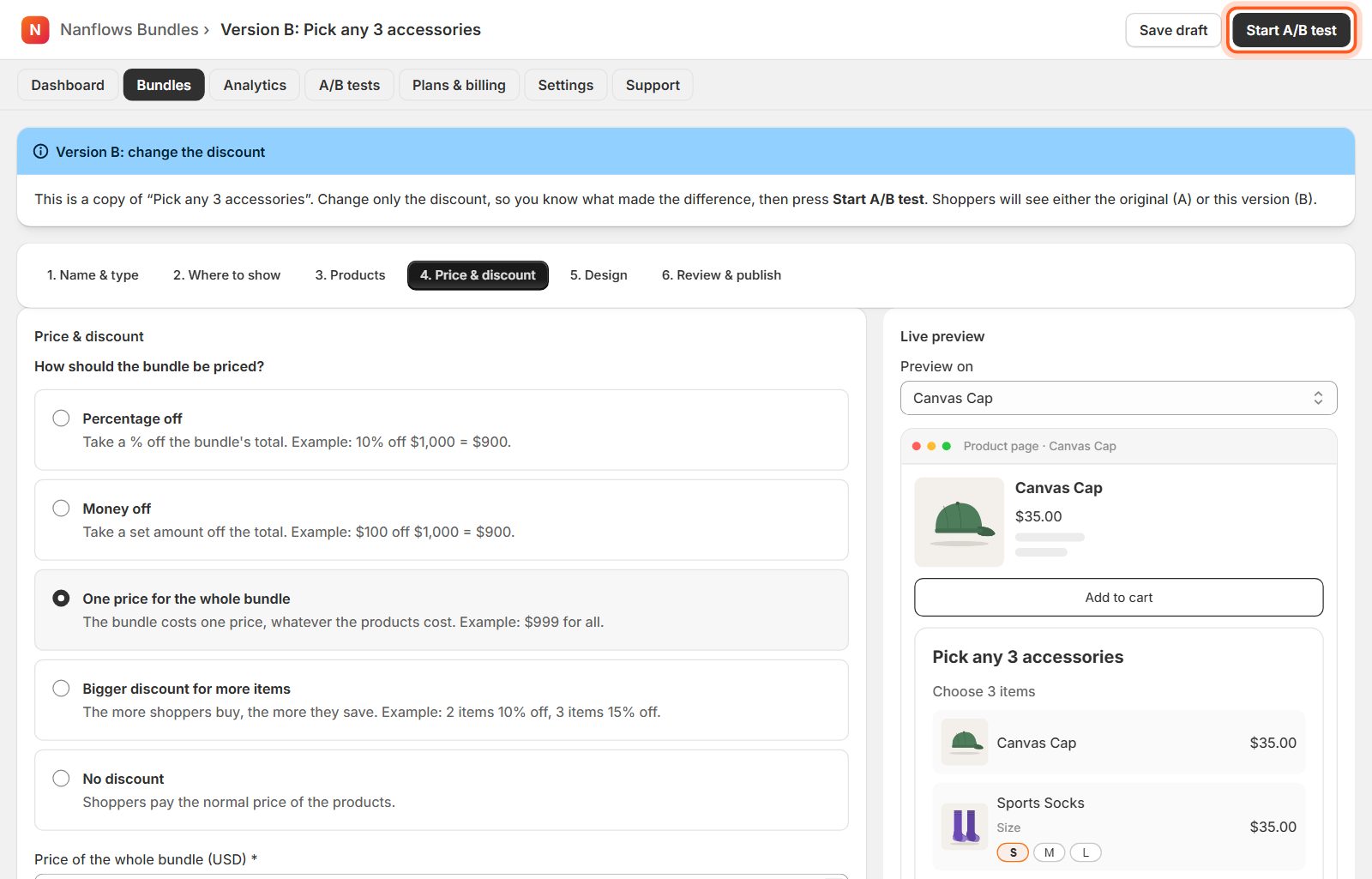The width and height of the screenshot is (1372, 879).
Task: Jump to step 6. Review & publish
Action: pyautogui.click(x=721, y=275)
